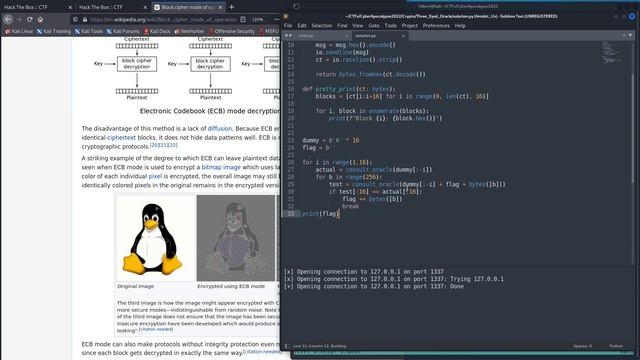The image size is (640, 360).
Task: Open a new Firefox tab
Action: pos(231,7)
